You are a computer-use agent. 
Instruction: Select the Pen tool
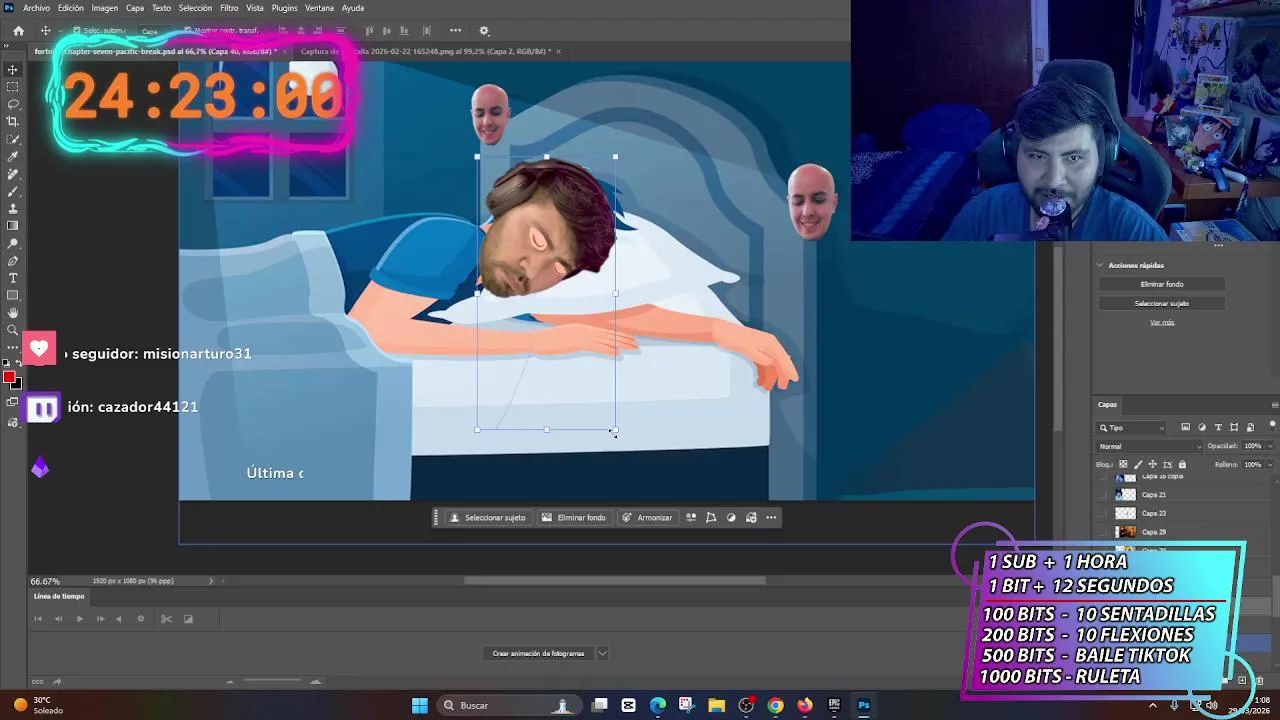13,261
